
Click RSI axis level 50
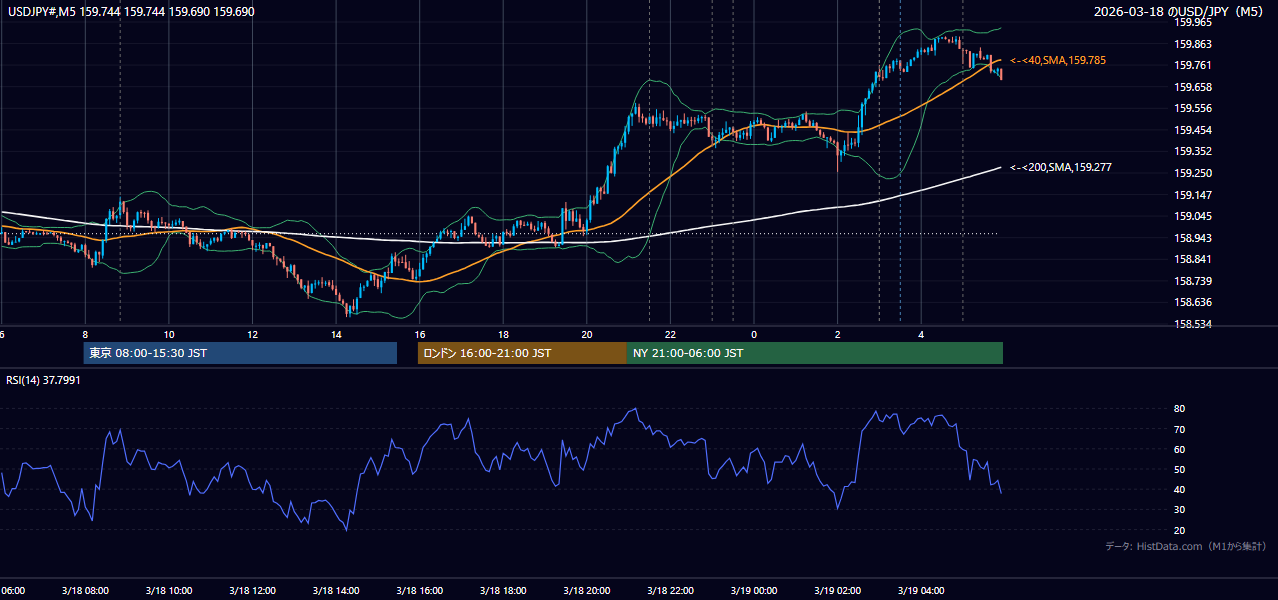(x=1179, y=469)
